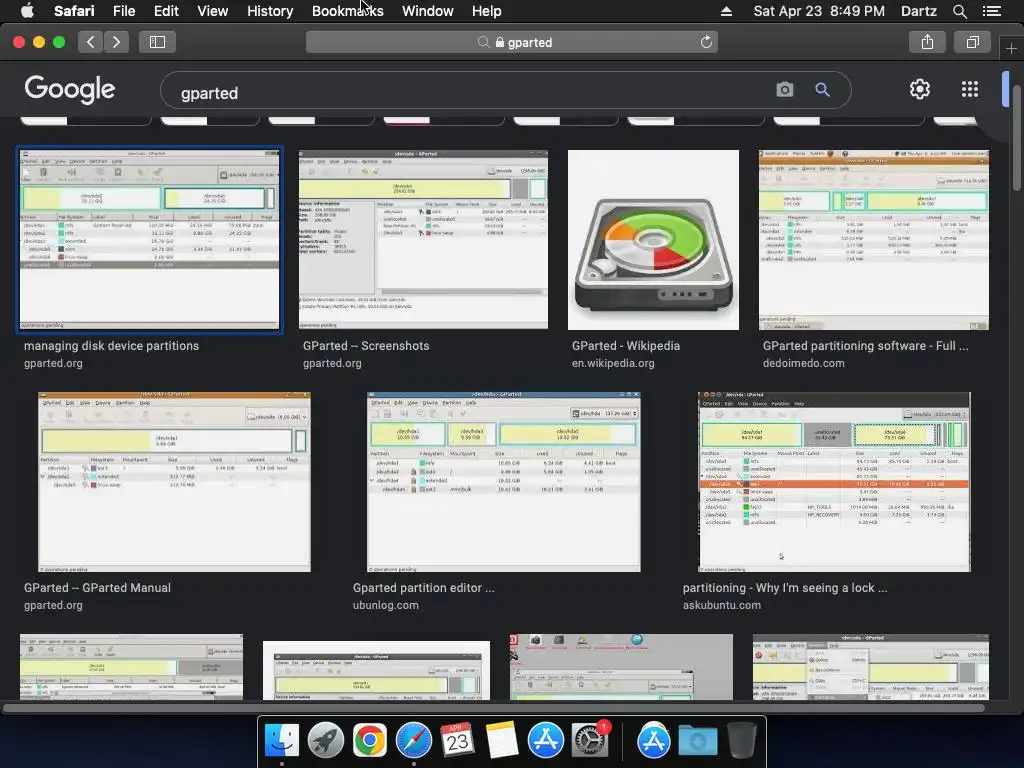Click askubuntu.com source text
The image size is (1024, 768).
tap(722, 605)
